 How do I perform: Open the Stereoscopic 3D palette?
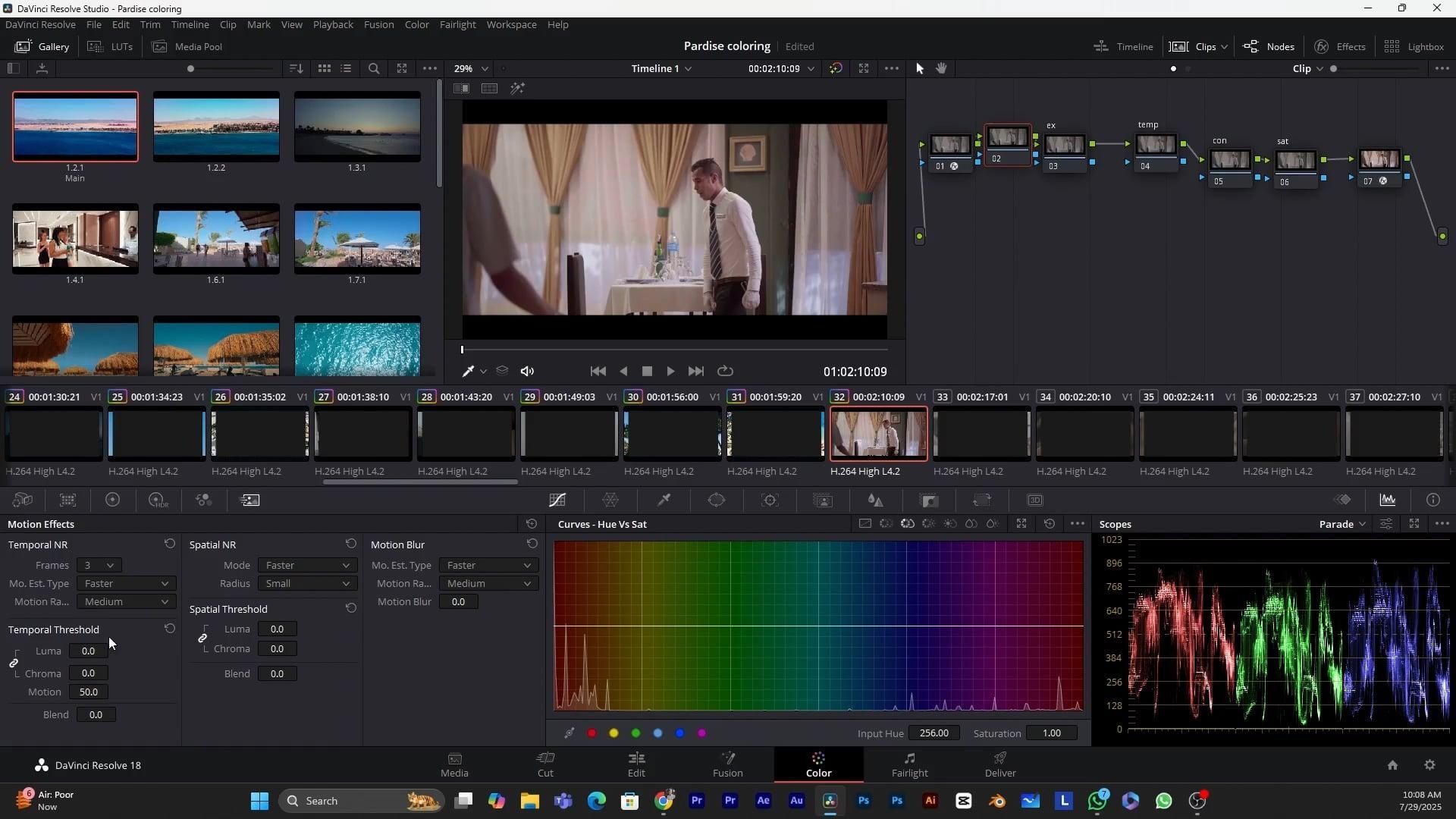point(1035,500)
